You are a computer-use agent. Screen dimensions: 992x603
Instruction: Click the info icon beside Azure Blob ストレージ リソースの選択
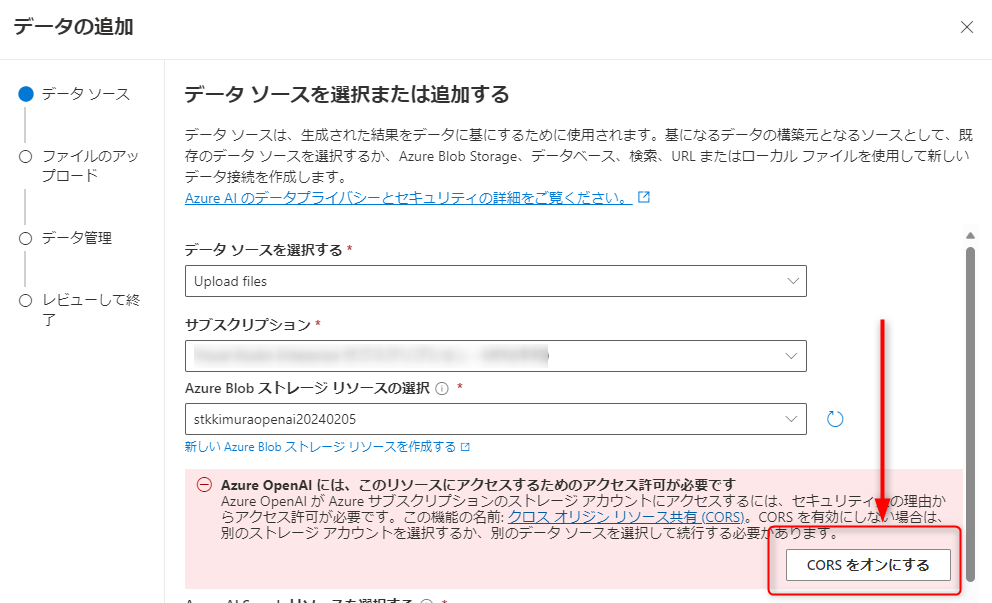point(442,389)
